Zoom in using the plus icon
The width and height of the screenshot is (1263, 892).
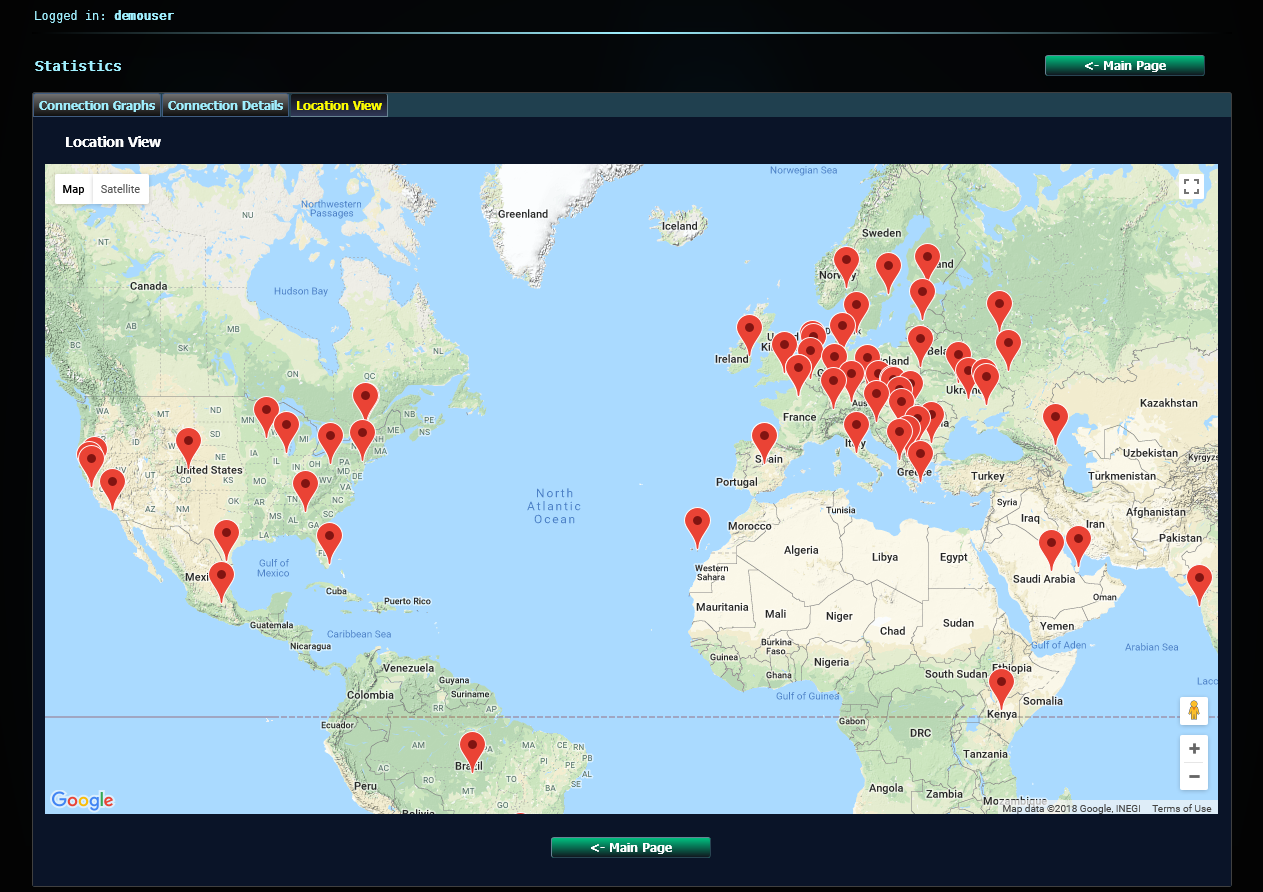coord(1193,748)
